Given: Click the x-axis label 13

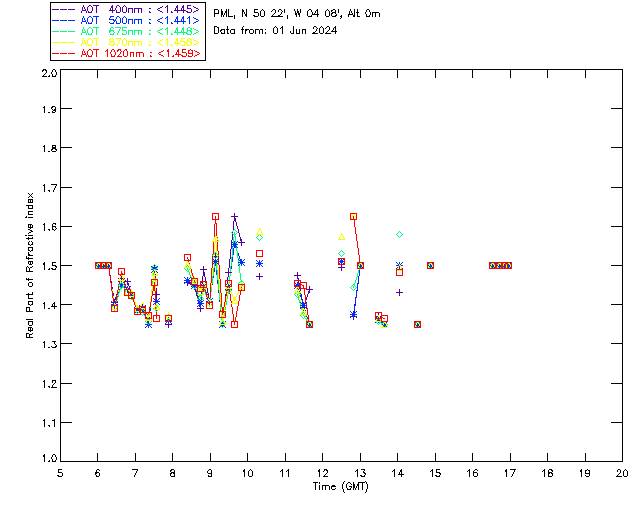Looking at the screenshot, I should pyautogui.click(x=360, y=473).
